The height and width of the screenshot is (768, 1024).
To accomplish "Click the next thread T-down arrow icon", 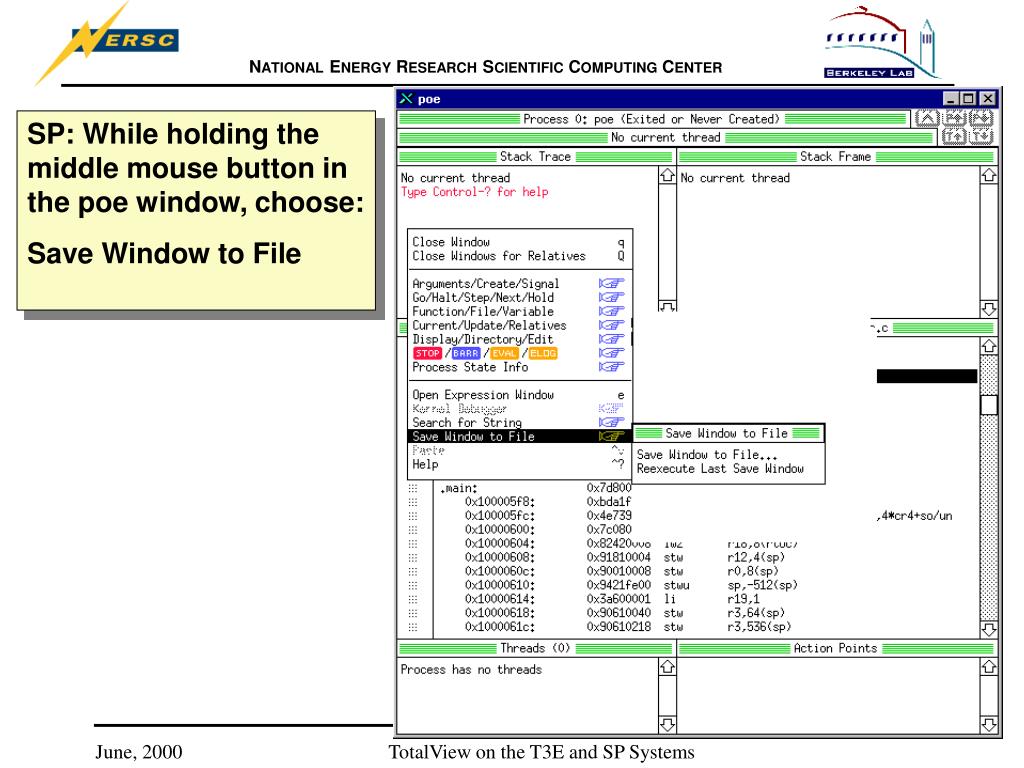I will point(981,136).
